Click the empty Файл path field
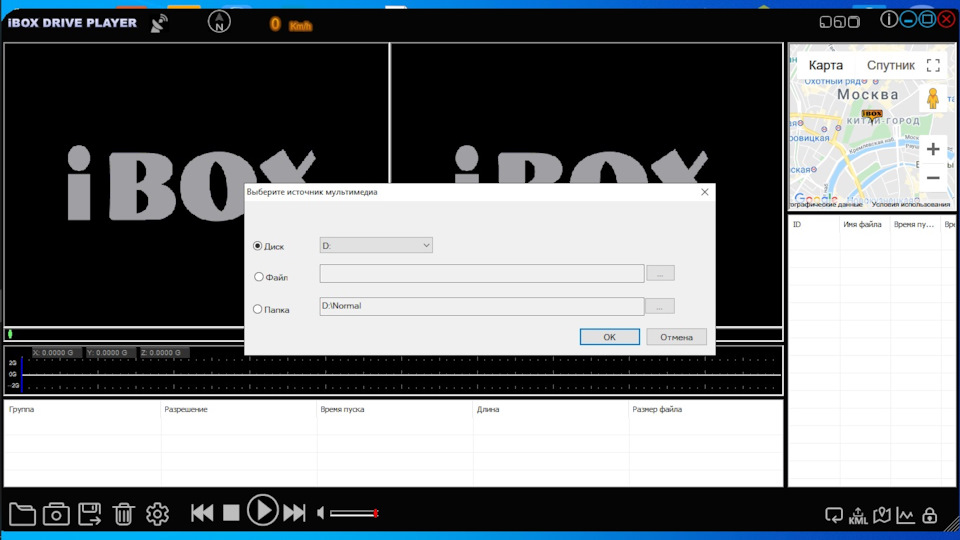 click(482, 274)
